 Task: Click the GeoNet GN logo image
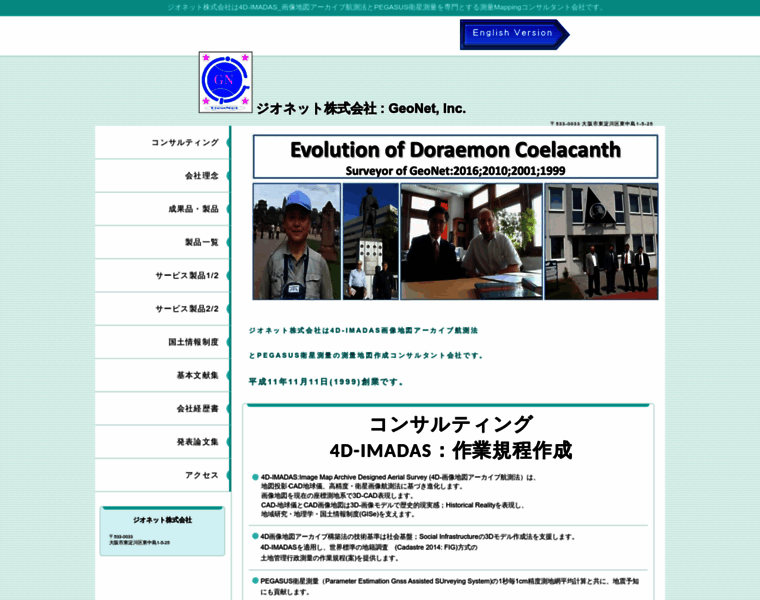[225, 82]
